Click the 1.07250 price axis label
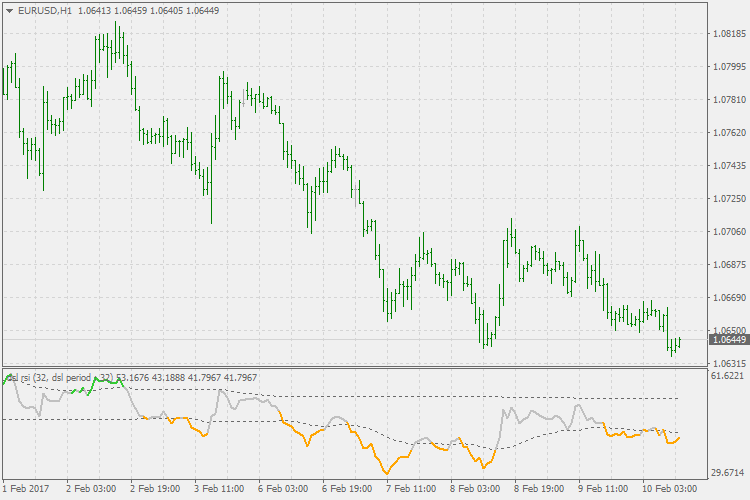The image size is (750, 500). (x=728, y=199)
